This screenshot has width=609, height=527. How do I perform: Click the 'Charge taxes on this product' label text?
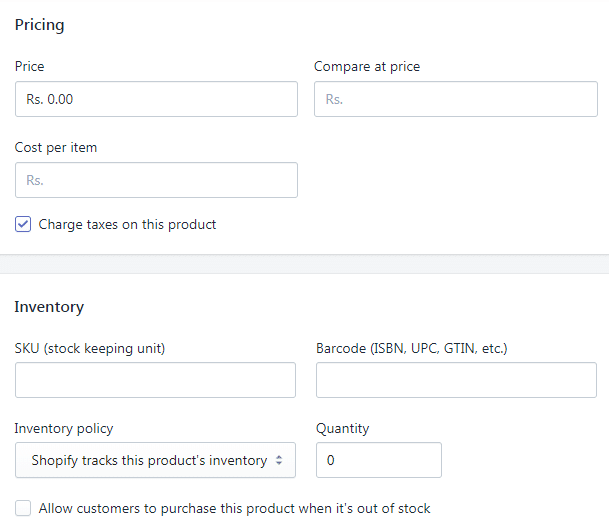pos(127,224)
